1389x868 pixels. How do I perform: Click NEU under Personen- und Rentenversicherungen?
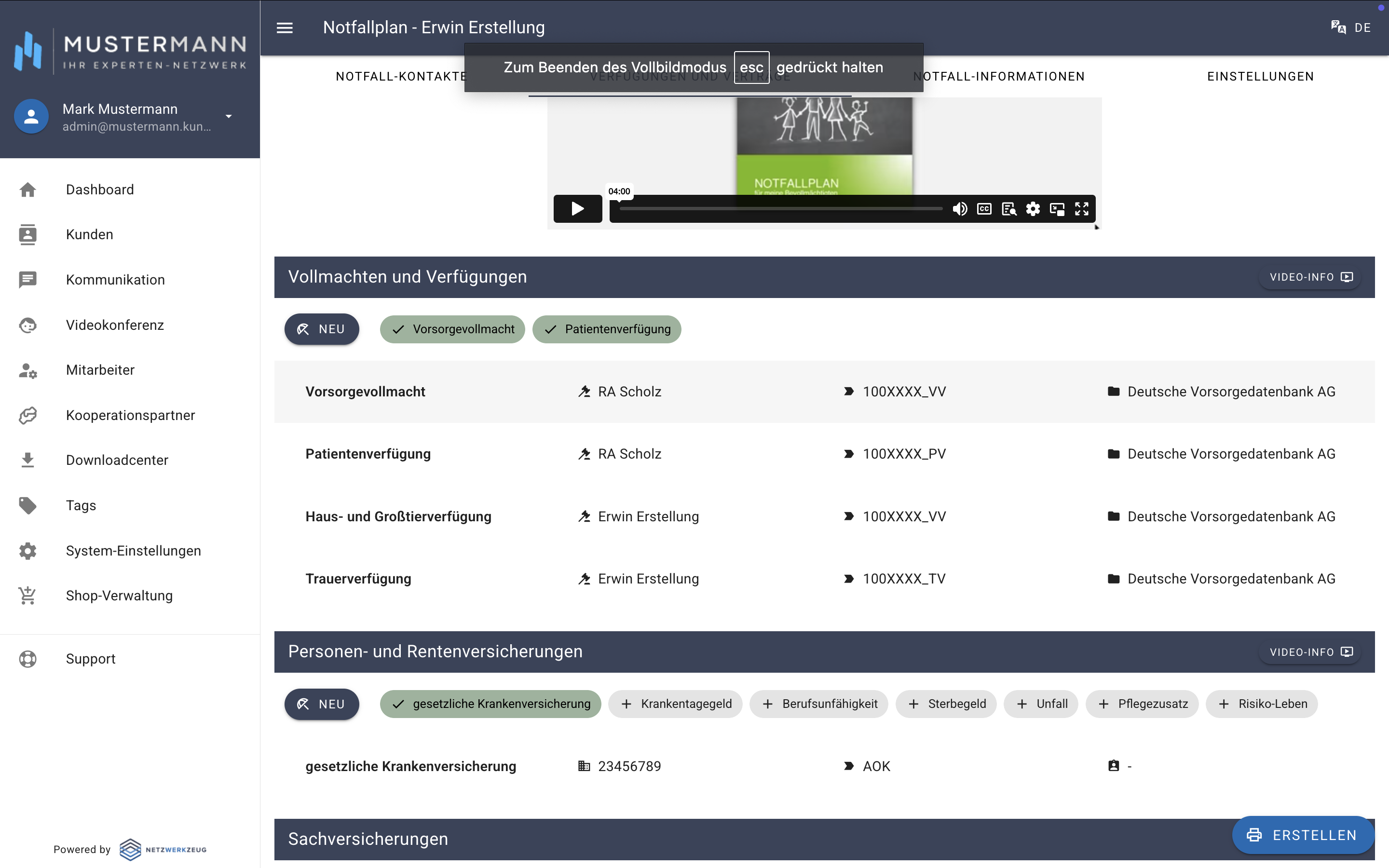coord(321,704)
